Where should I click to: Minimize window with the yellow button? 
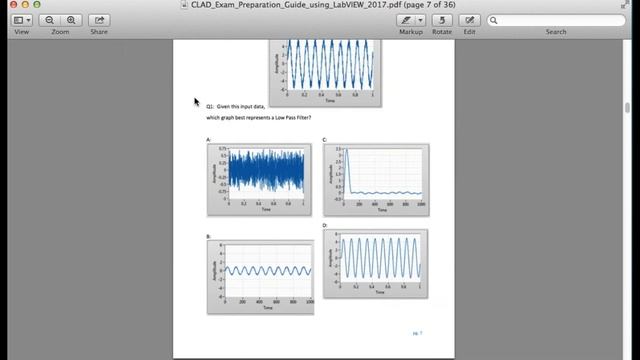point(25,4)
